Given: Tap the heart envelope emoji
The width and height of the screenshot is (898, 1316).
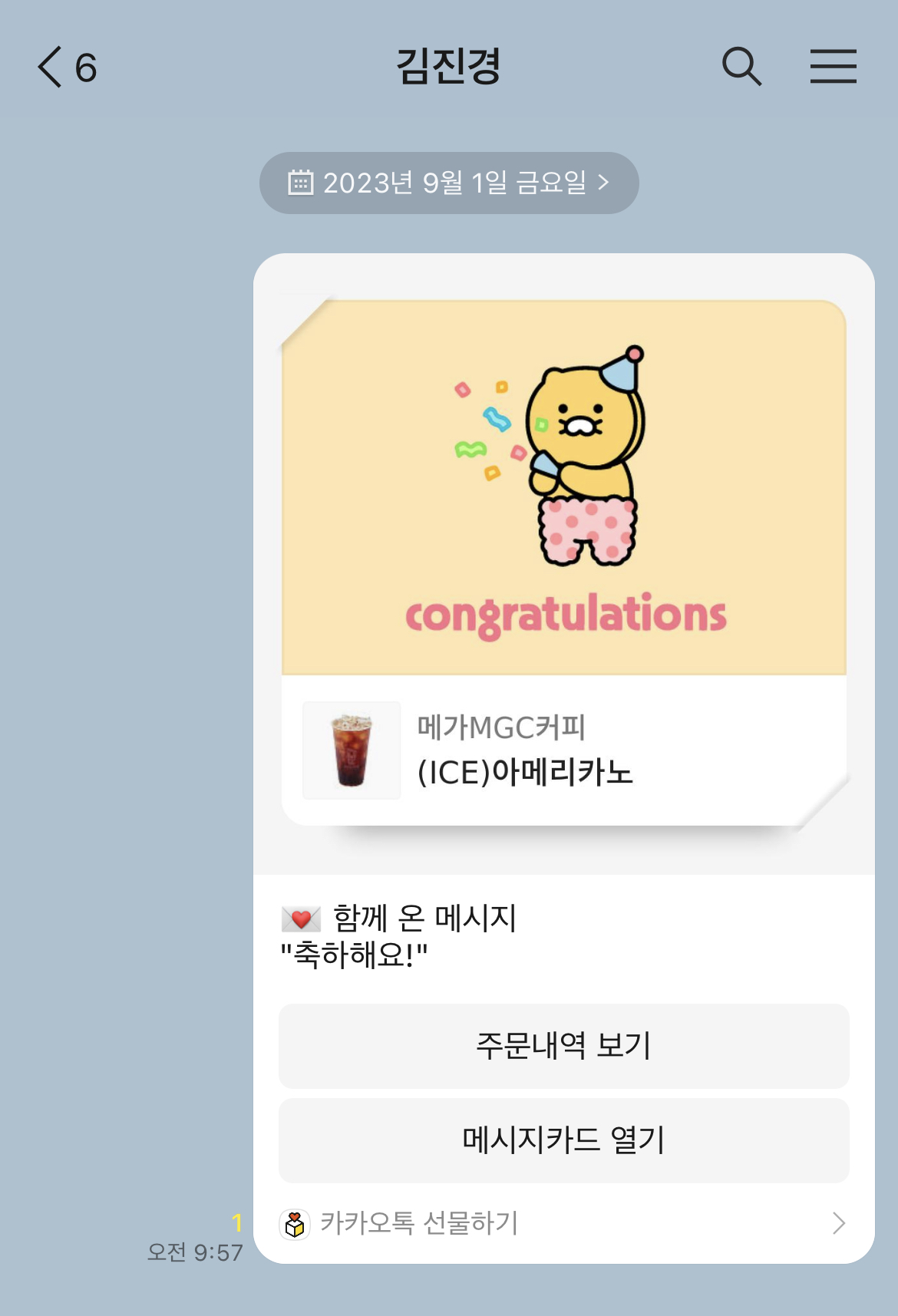Looking at the screenshot, I should (301, 918).
